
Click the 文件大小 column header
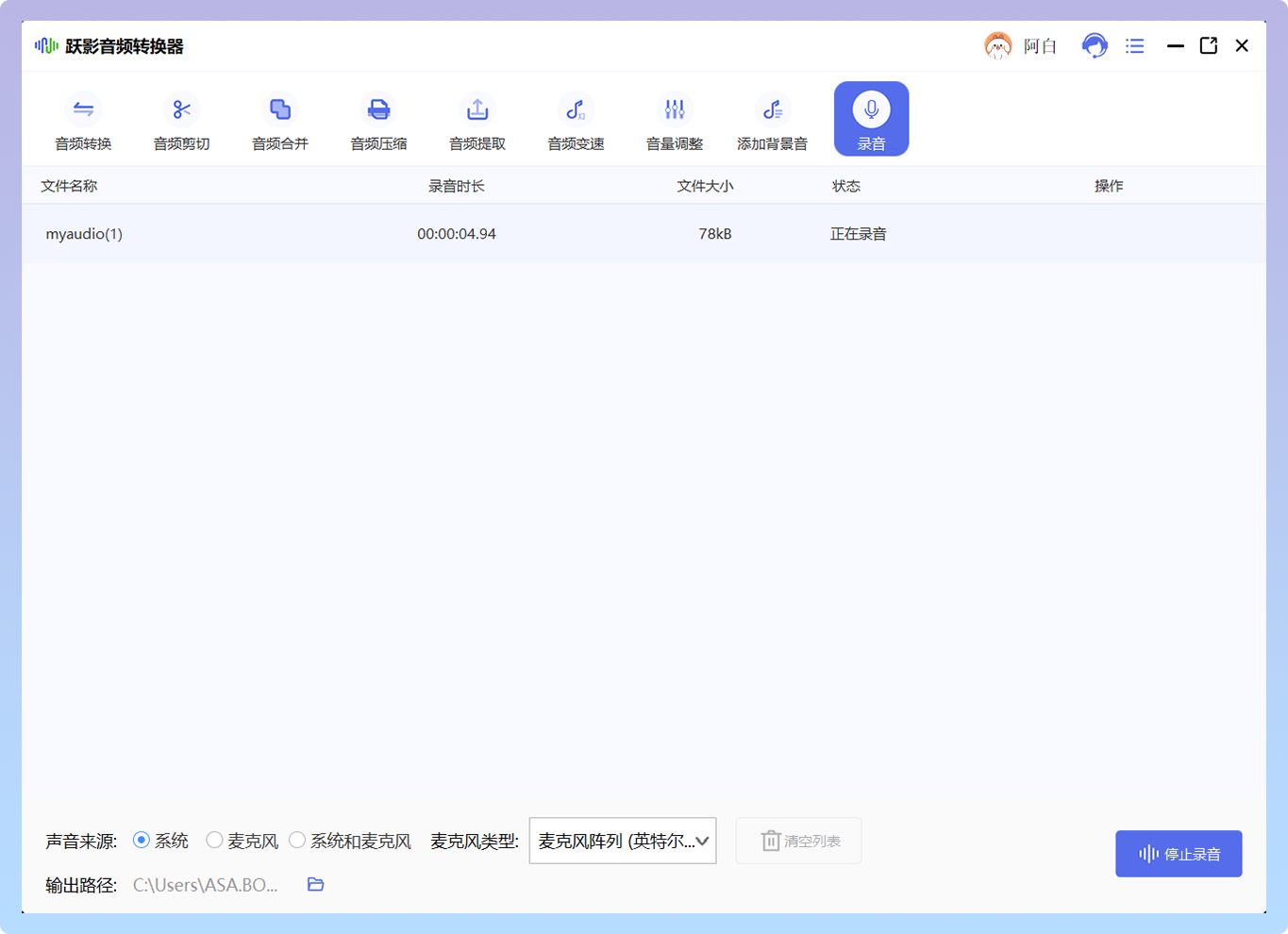click(705, 186)
